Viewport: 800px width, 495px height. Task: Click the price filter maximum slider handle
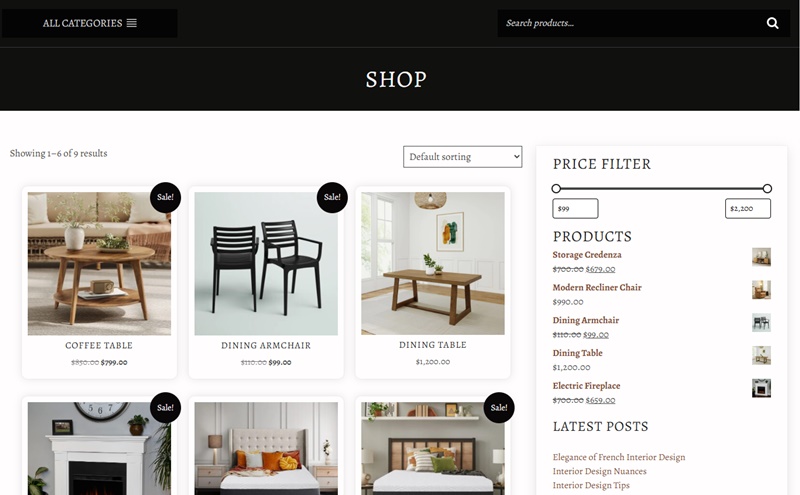pos(767,188)
